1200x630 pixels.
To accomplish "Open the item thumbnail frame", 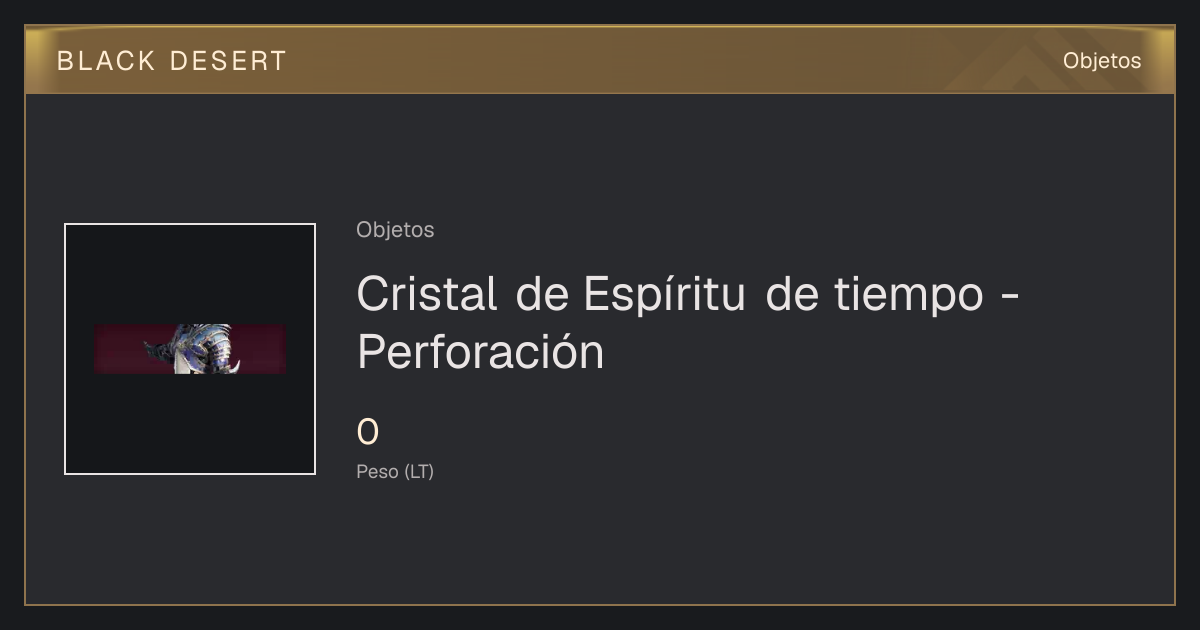I will coord(190,349).
